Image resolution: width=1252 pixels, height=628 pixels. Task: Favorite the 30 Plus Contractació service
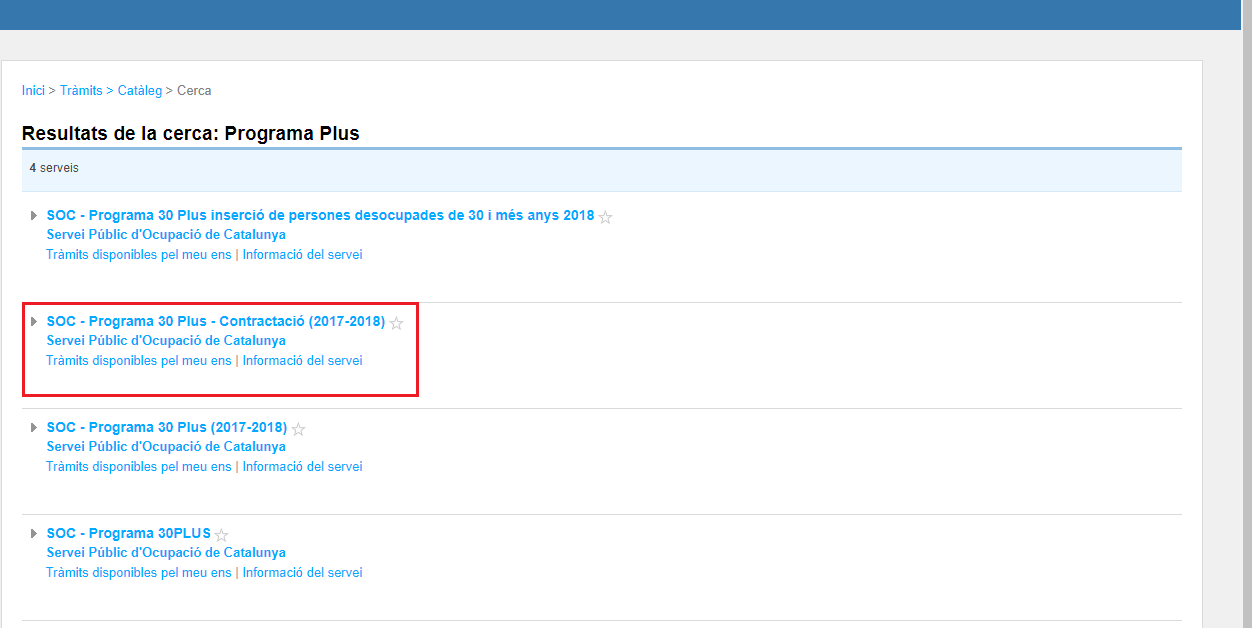click(x=396, y=323)
